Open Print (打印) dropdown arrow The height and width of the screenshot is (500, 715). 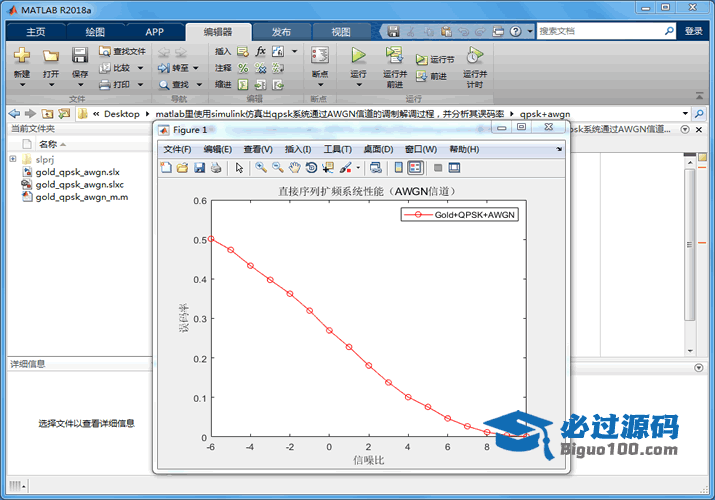coord(140,84)
